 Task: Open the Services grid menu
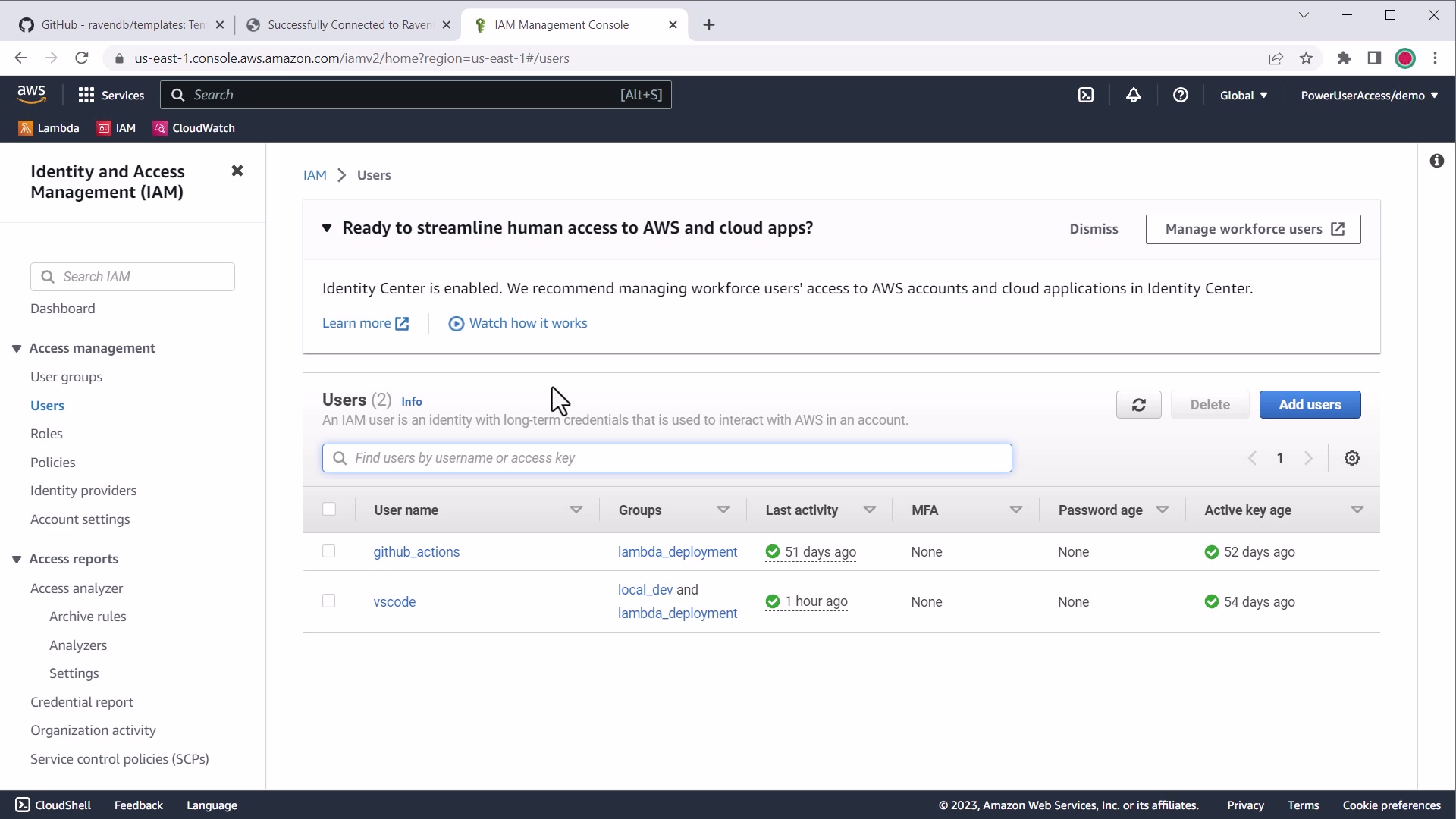coord(111,95)
